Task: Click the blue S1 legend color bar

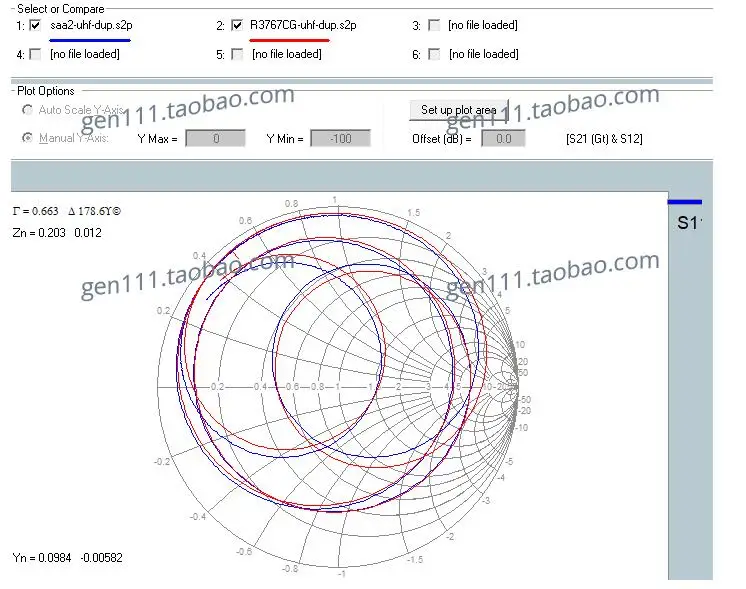Action: pyautogui.click(x=685, y=202)
